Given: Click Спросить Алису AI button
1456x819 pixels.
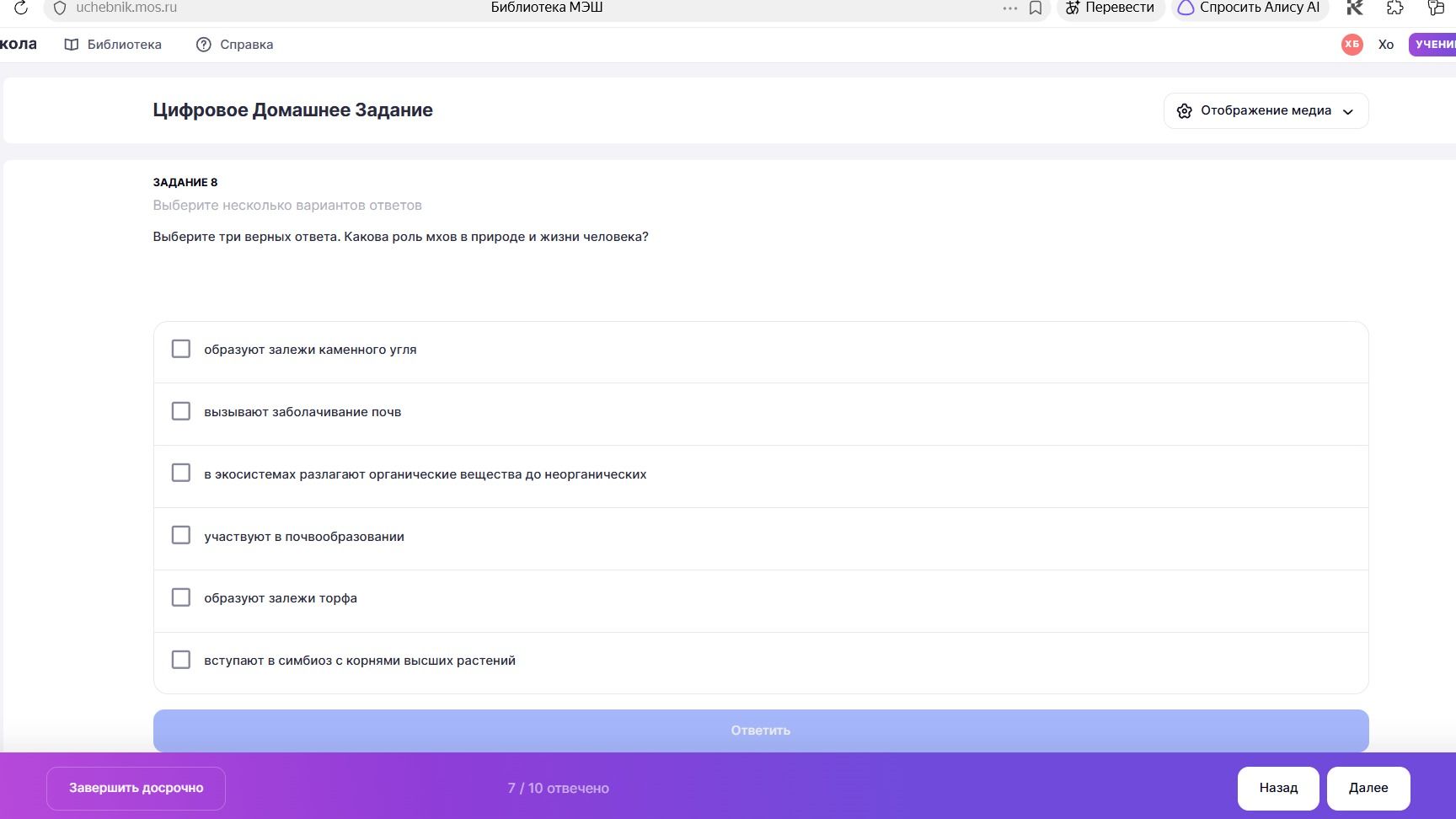Looking at the screenshot, I should point(1250,8).
